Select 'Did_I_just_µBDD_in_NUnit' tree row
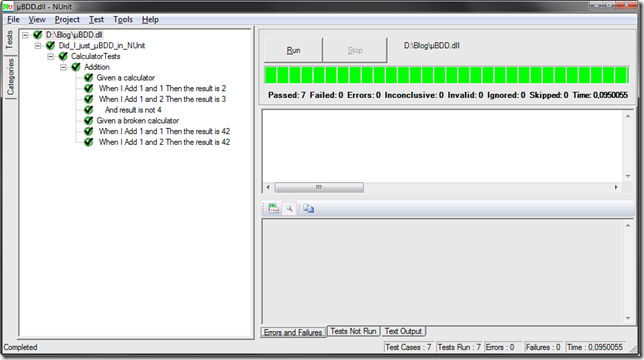The image size is (644, 360). coord(101,46)
